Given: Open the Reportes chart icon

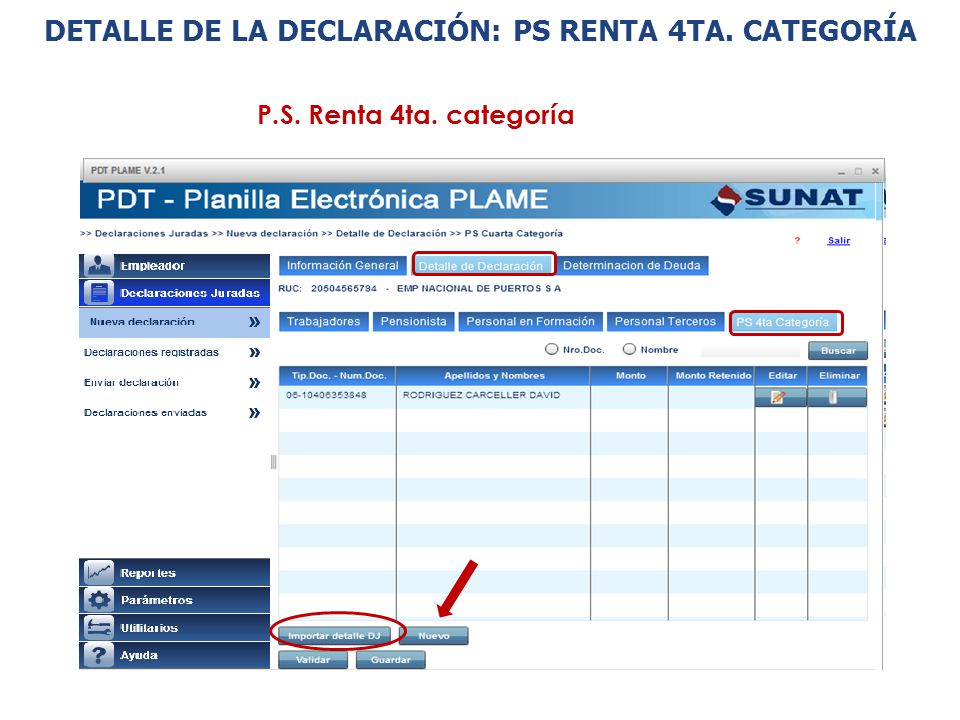Looking at the screenshot, I should point(99,572).
